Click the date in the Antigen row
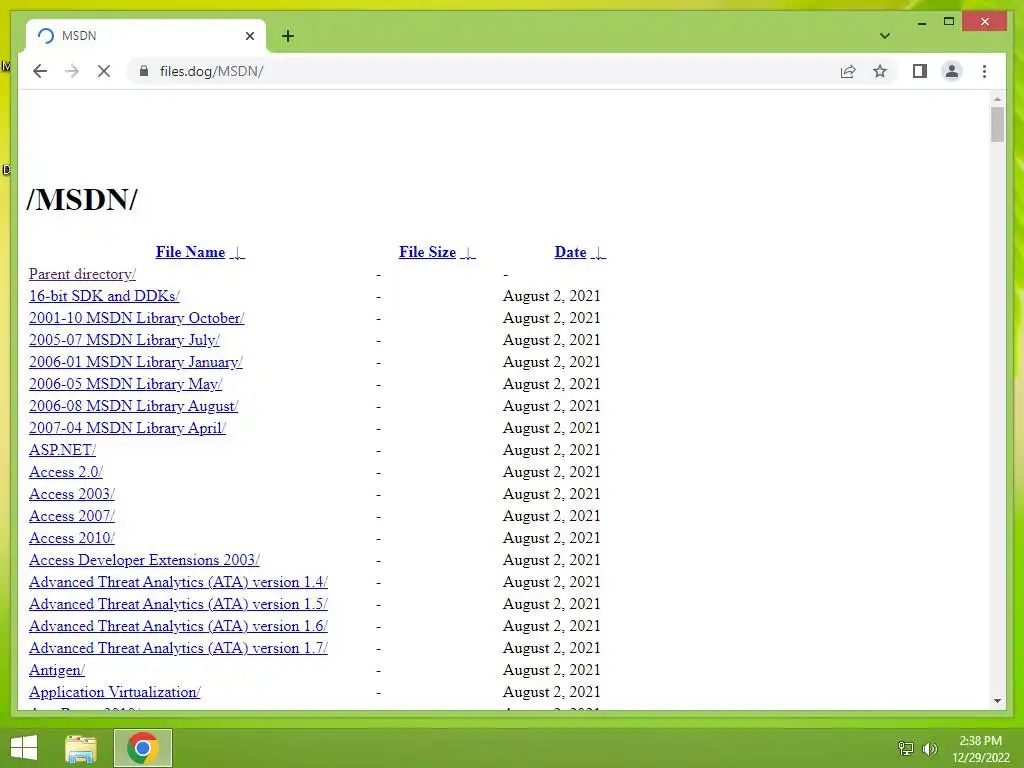Image resolution: width=1024 pixels, height=768 pixels. pos(551,670)
